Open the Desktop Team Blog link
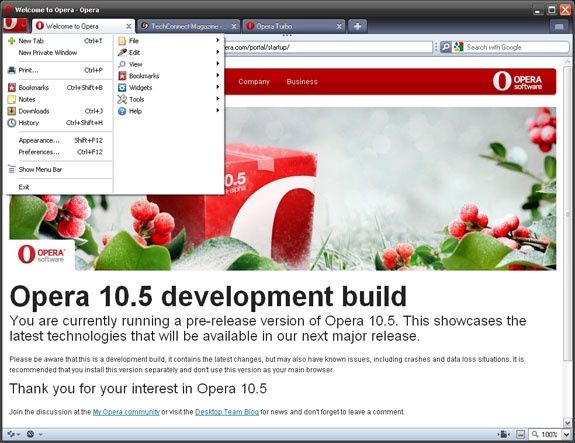Screen dimensions: 575x443 click(x=227, y=412)
